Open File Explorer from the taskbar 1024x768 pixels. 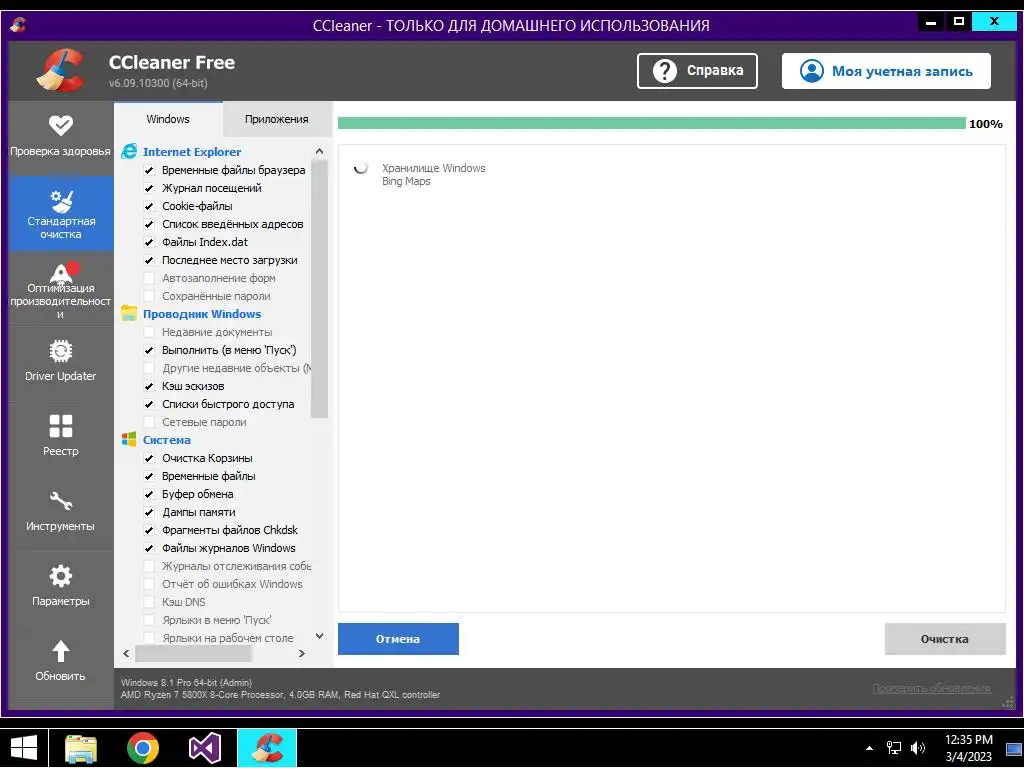(x=81, y=748)
